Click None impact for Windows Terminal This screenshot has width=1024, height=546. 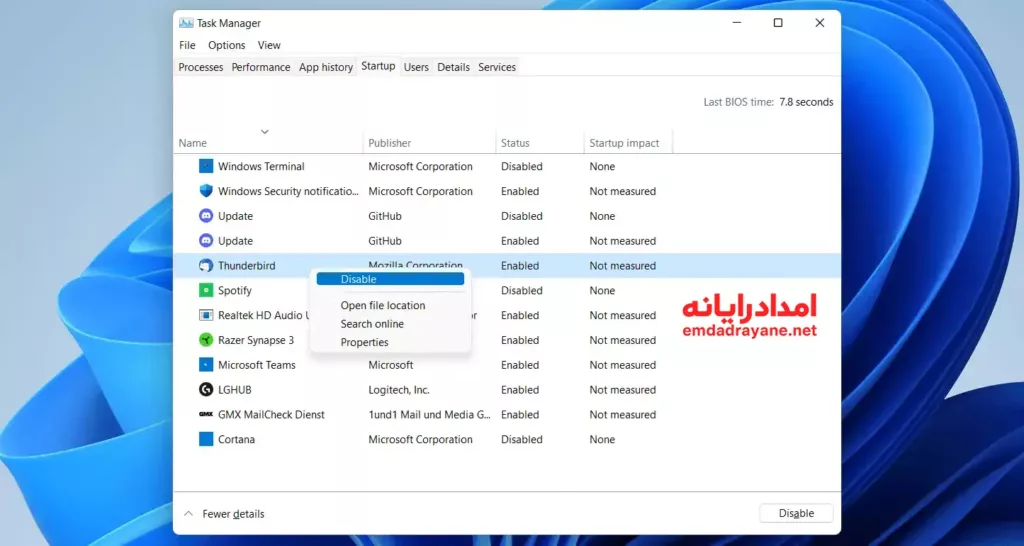(602, 167)
